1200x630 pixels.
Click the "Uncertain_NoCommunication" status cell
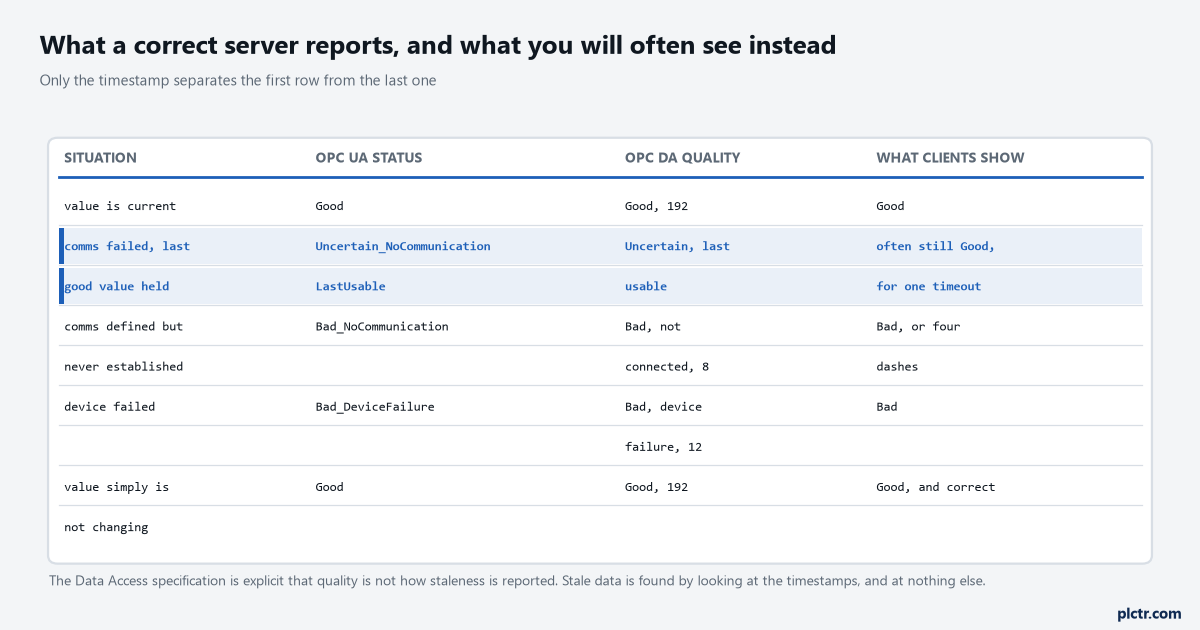403,246
